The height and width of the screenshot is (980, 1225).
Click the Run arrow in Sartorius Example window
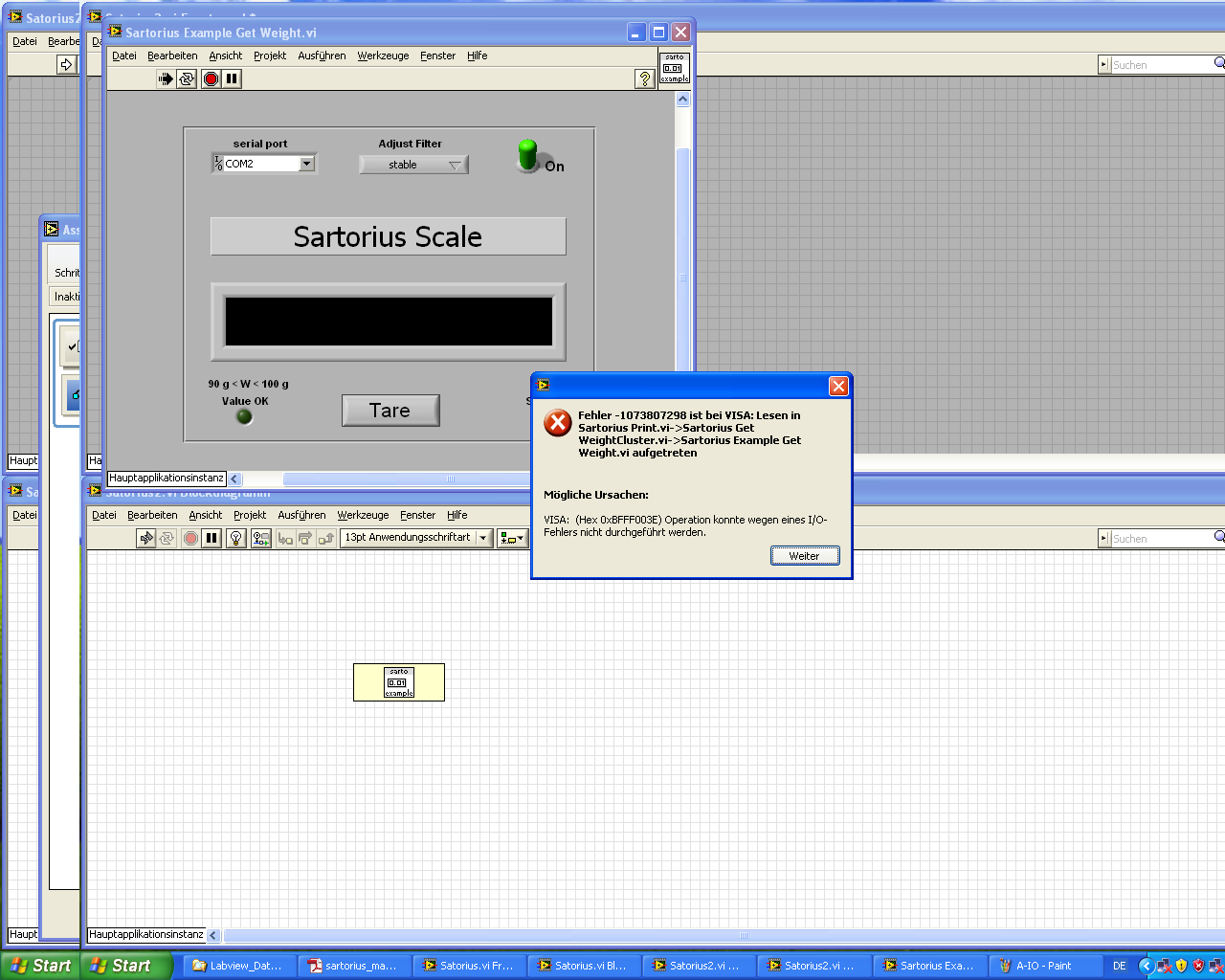point(166,79)
